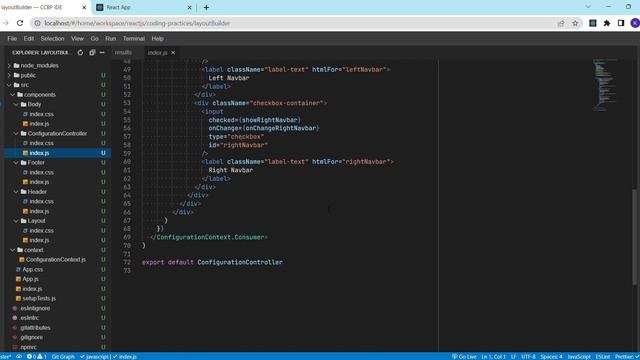
Task: Bookmark this page with star icon
Action: tap(575, 23)
